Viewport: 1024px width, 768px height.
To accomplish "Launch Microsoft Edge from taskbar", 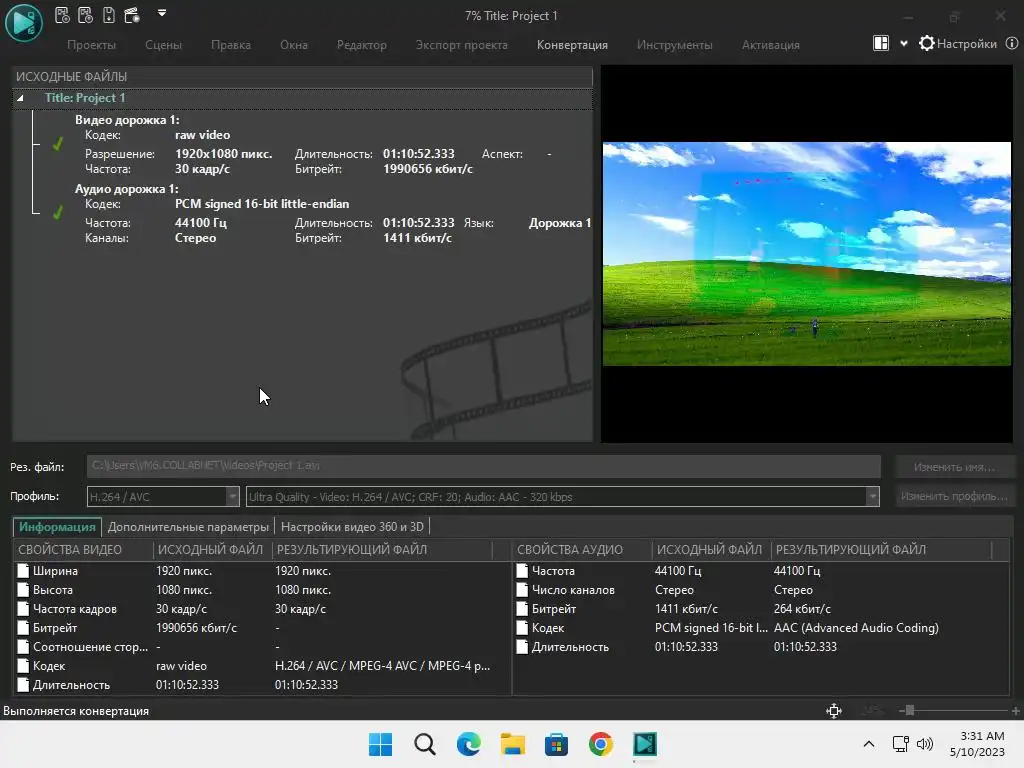I will tap(468, 744).
